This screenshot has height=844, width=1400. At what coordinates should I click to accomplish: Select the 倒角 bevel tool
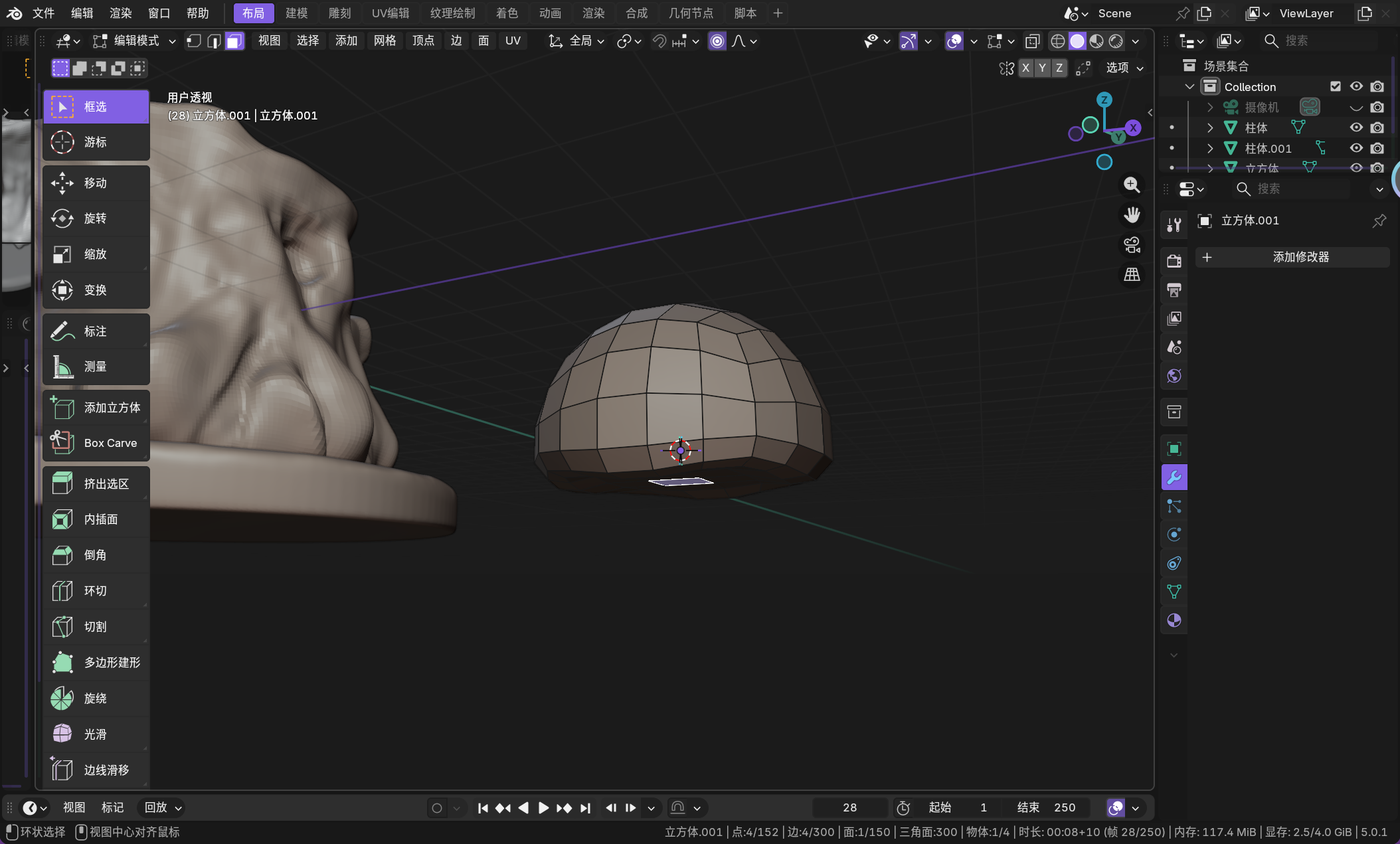tap(96, 554)
